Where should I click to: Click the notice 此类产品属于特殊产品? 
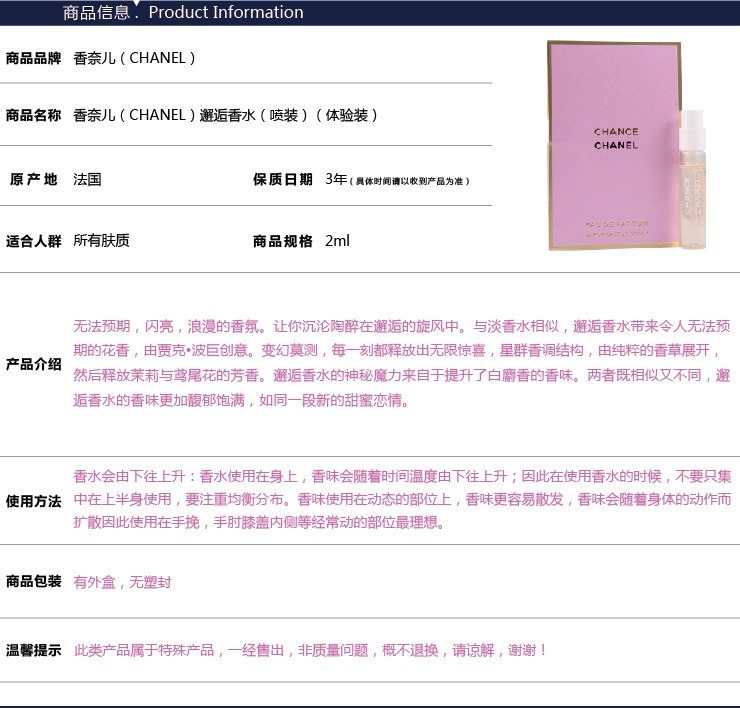tap(311, 650)
